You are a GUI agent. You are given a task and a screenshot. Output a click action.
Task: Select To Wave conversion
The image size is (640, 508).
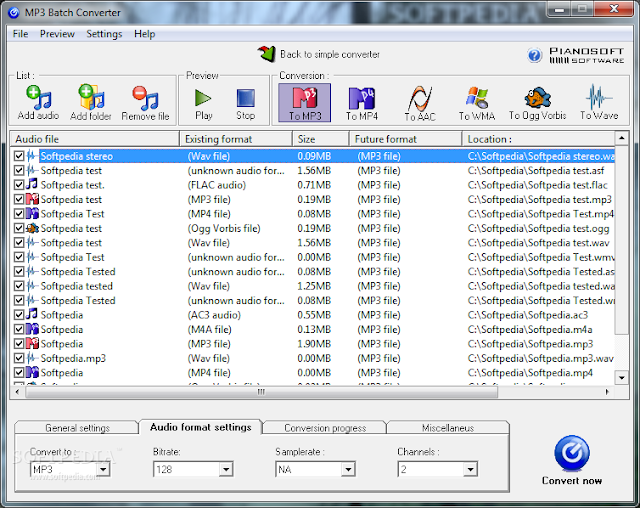[599, 103]
